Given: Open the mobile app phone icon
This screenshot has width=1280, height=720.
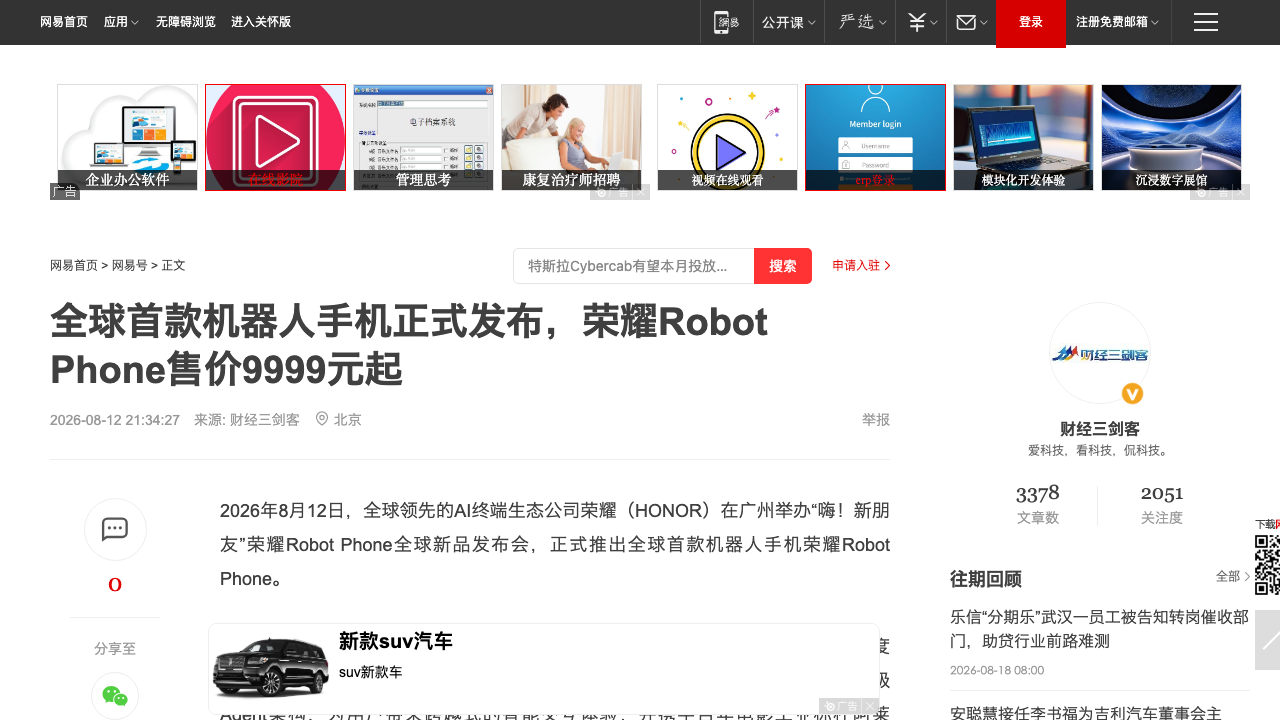Looking at the screenshot, I should 726,22.
